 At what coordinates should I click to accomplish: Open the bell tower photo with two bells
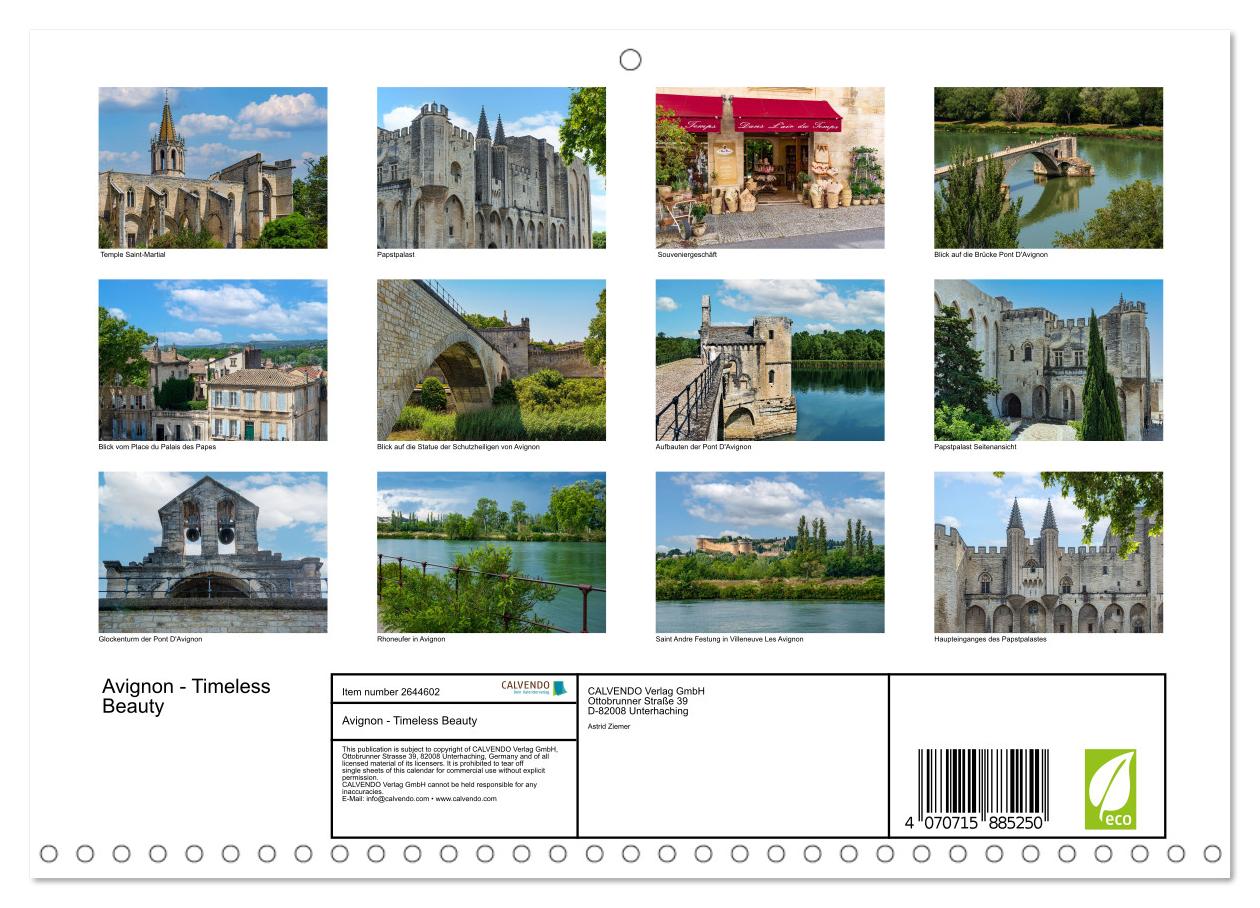pyautogui.click(x=213, y=553)
